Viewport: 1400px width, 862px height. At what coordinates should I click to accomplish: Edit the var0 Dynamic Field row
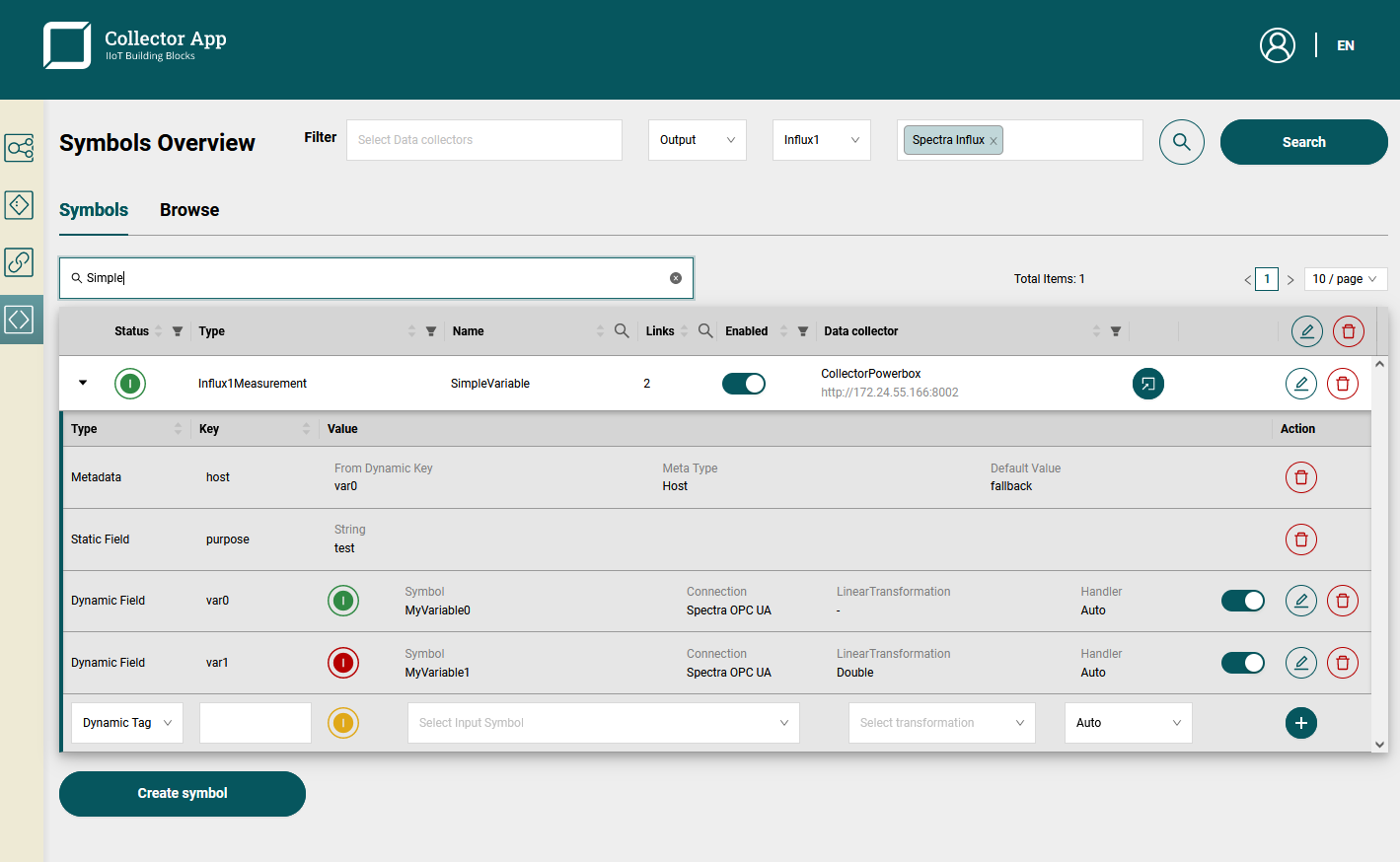1300,601
